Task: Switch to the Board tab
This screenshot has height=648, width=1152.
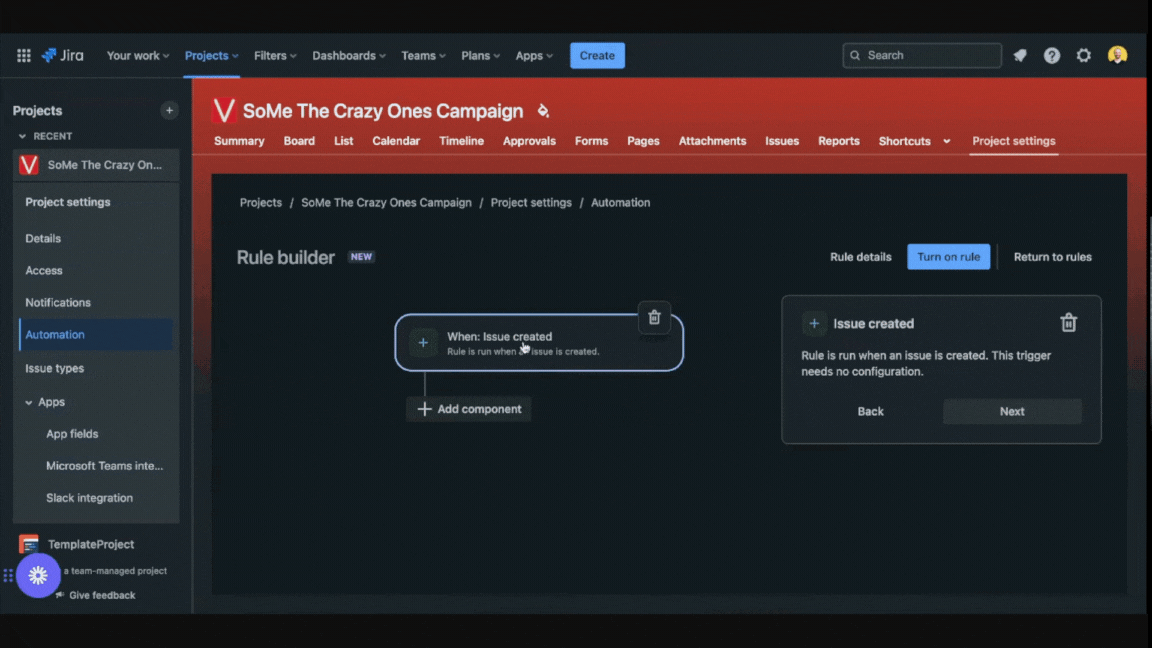Action: point(299,141)
